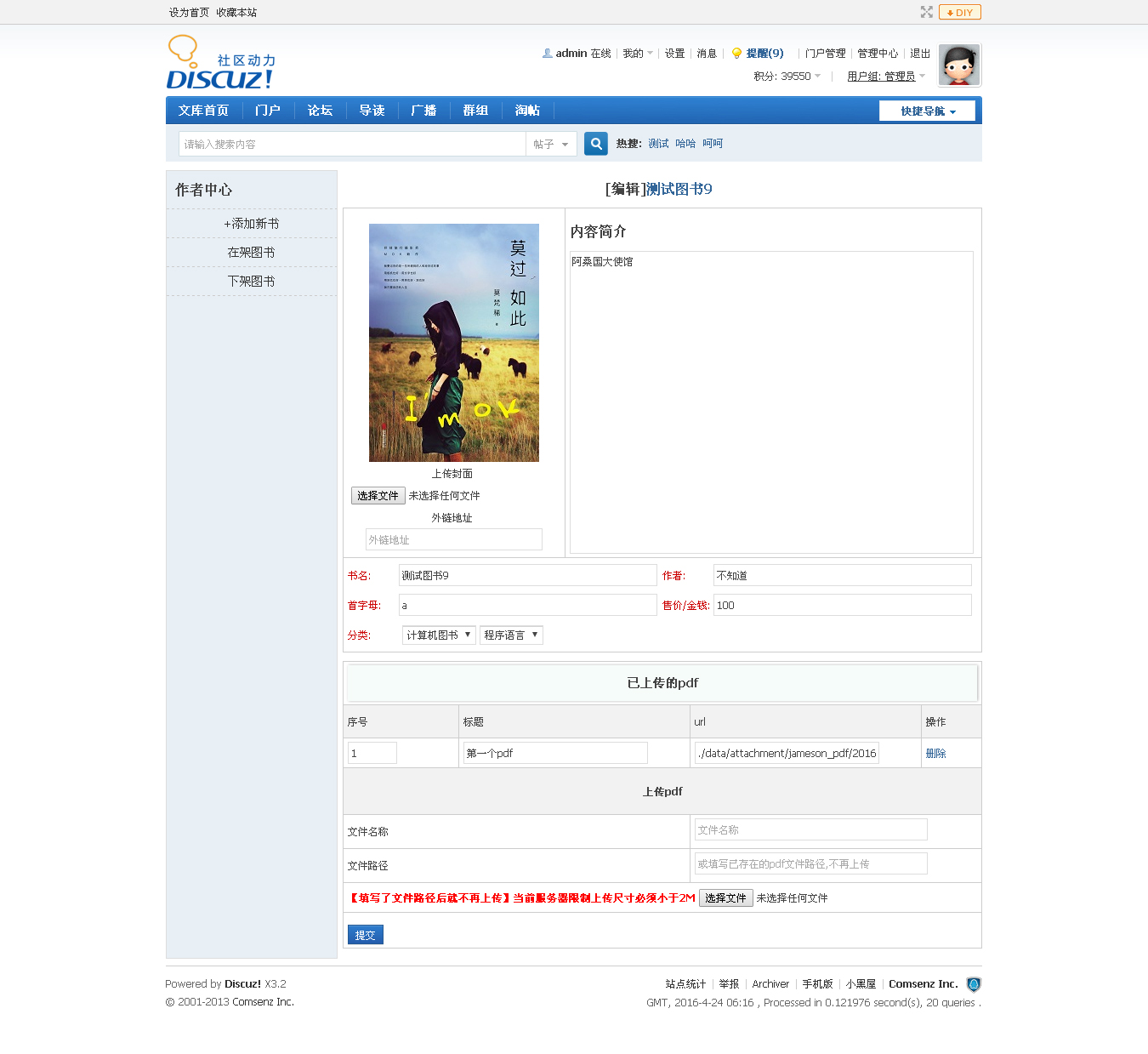Click hot search term 哈哈
Image resolution: width=1148 pixels, height=1054 pixels.
coord(685,144)
